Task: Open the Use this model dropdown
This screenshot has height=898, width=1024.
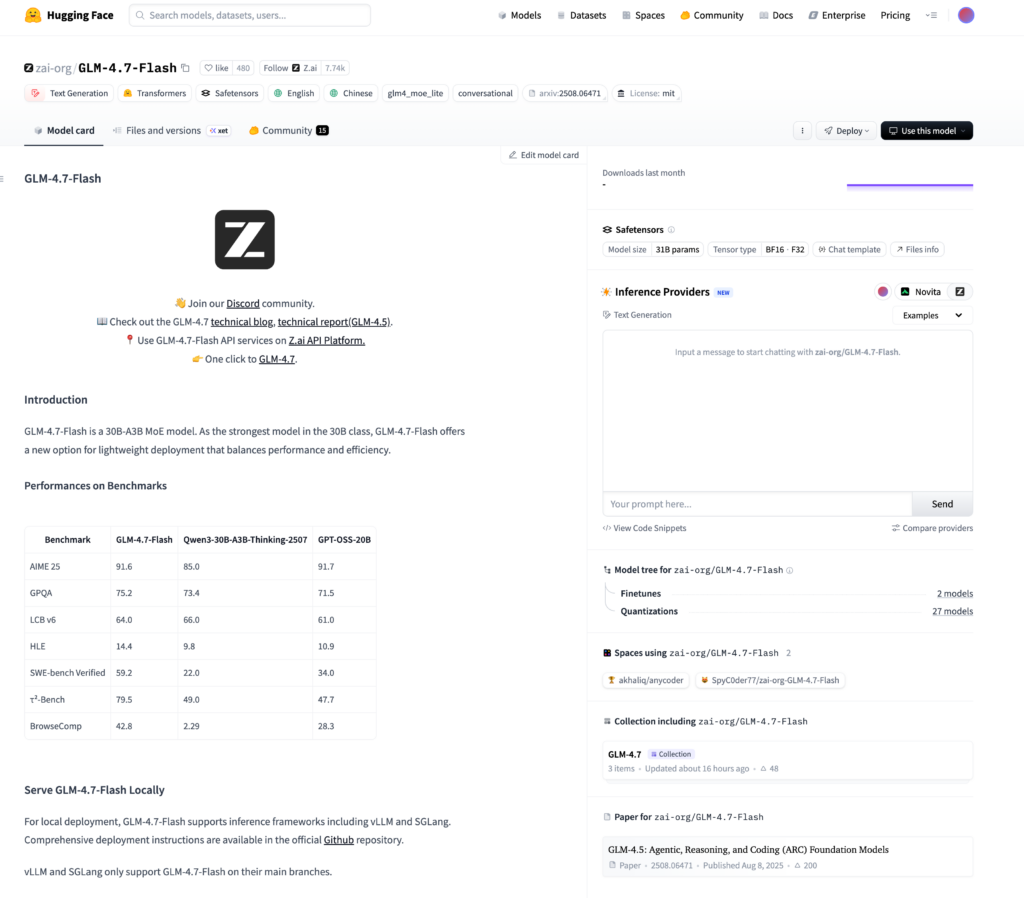Action: click(x=926, y=131)
